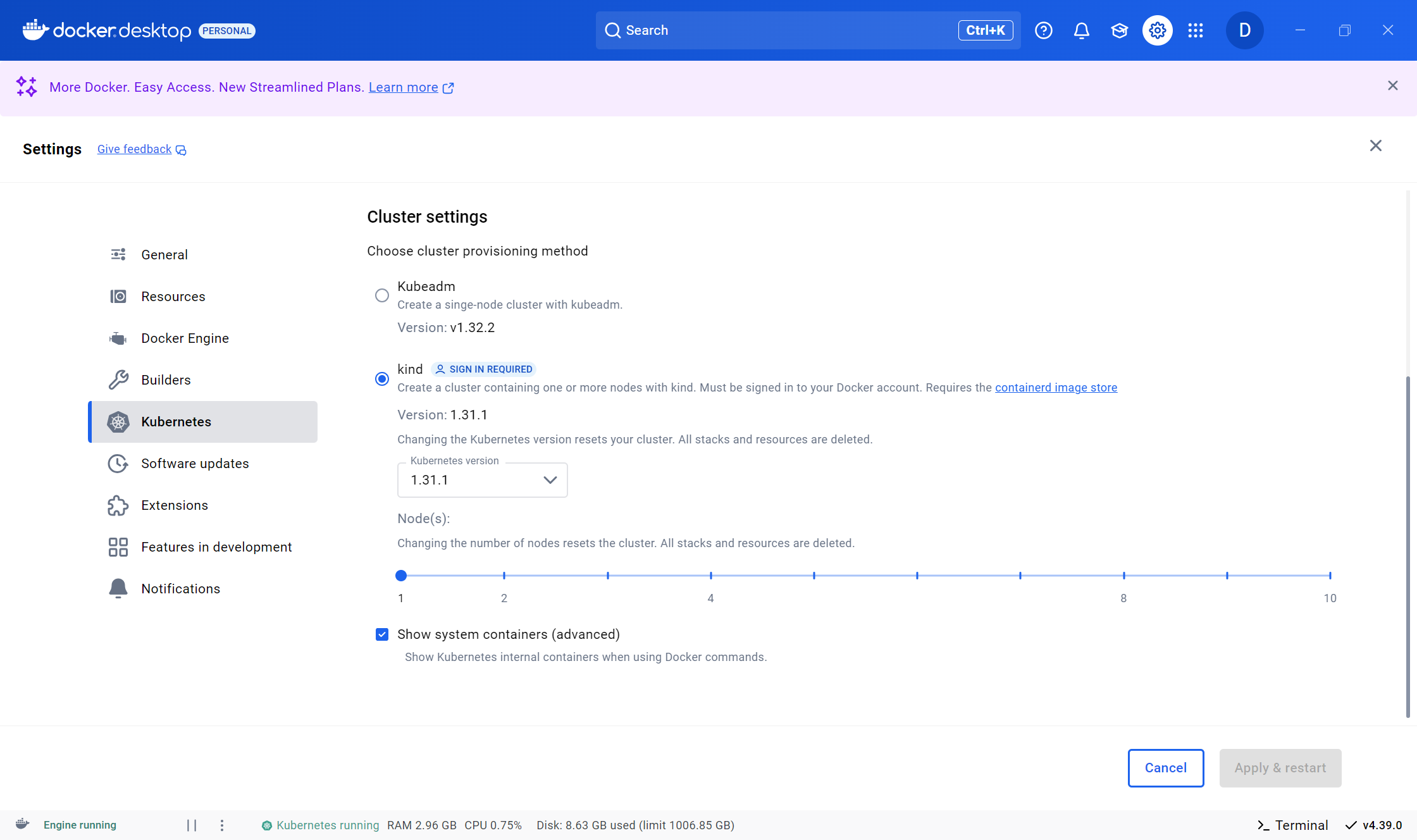Click the Disk: 8.63 GB used indicator
The width and height of the screenshot is (1417, 840).
[x=635, y=825]
